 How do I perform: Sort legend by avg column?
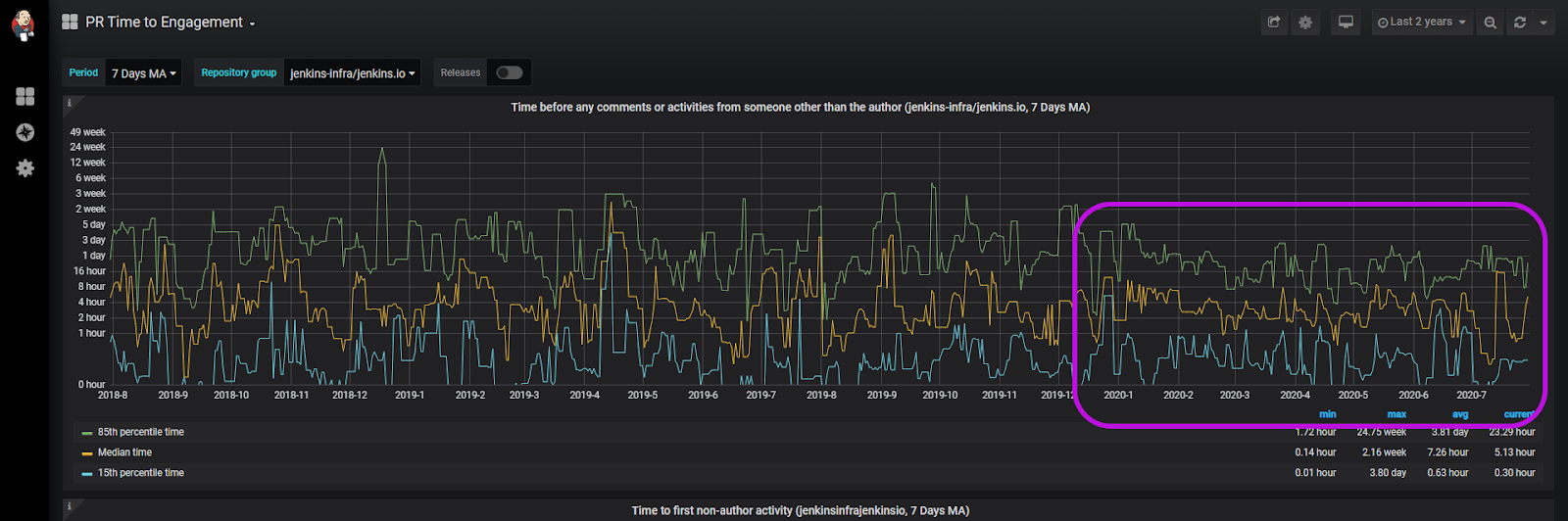tap(1460, 414)
